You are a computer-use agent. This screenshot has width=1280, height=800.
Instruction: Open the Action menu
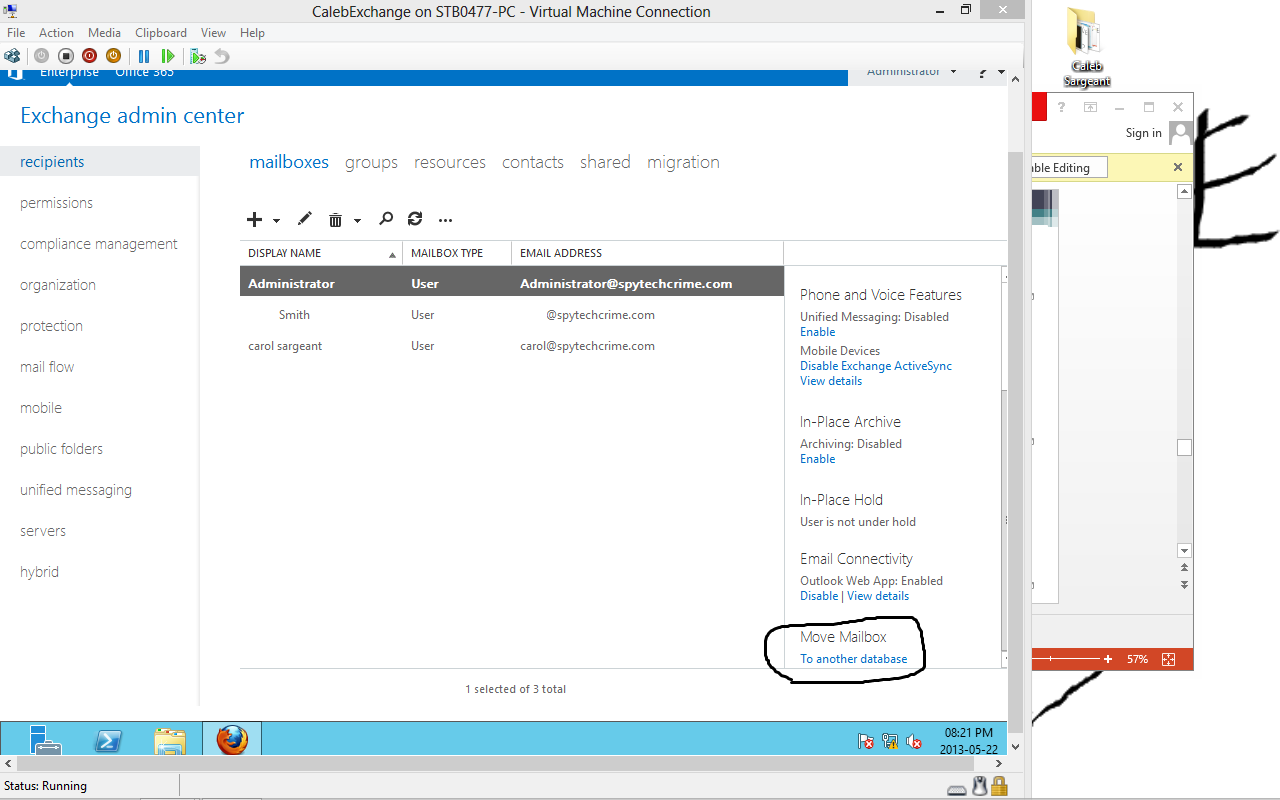57,33
